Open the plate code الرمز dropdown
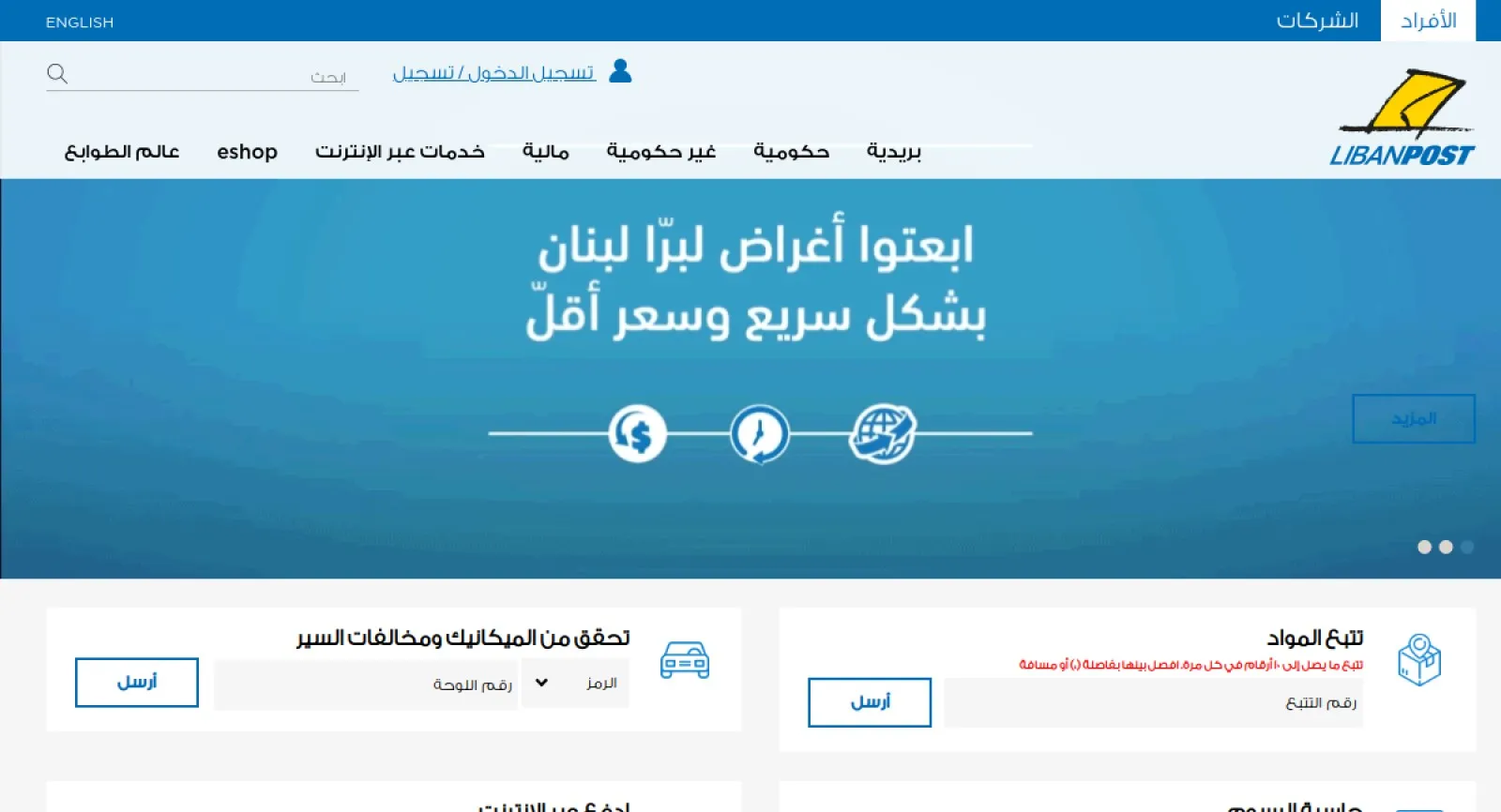 [574, 684]
